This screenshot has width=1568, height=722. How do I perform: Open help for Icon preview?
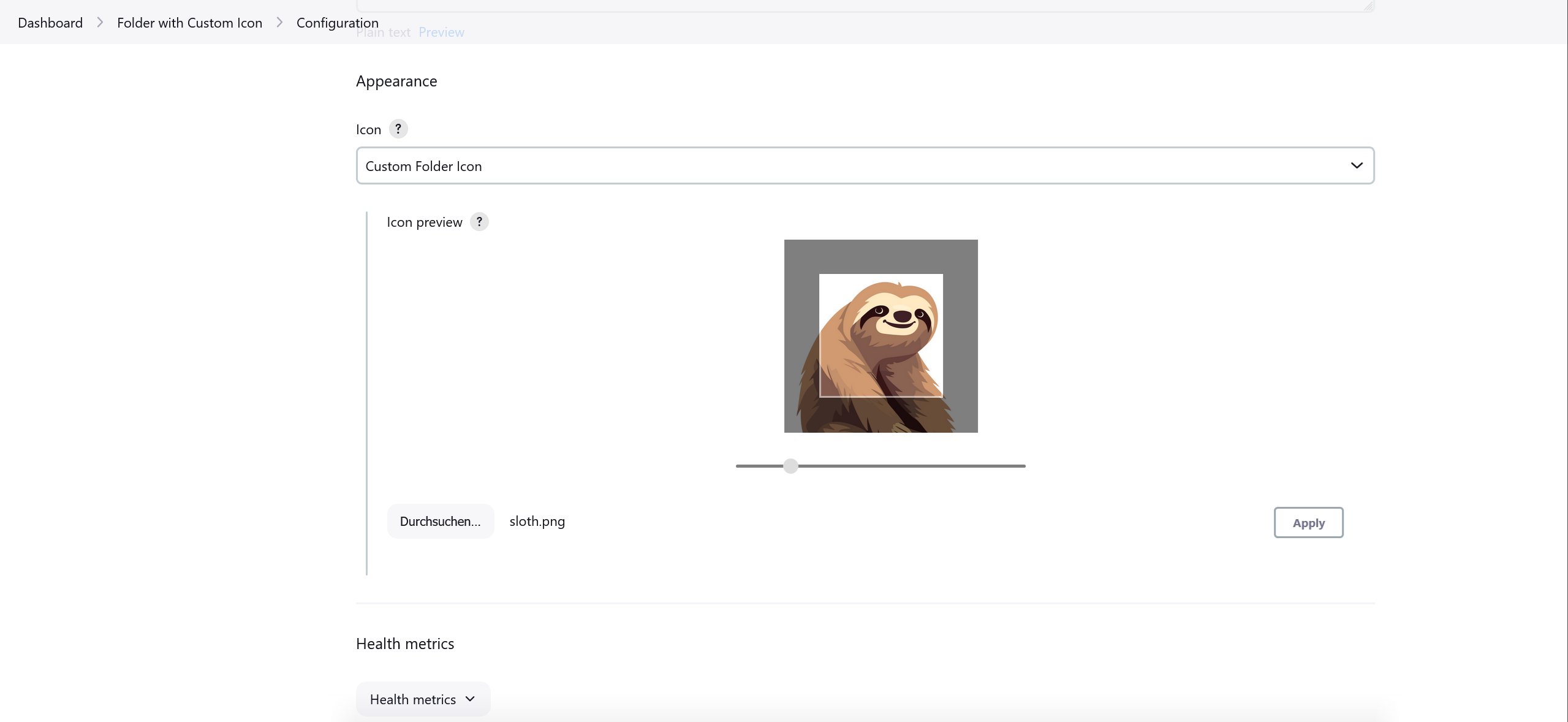pos(479,222)
